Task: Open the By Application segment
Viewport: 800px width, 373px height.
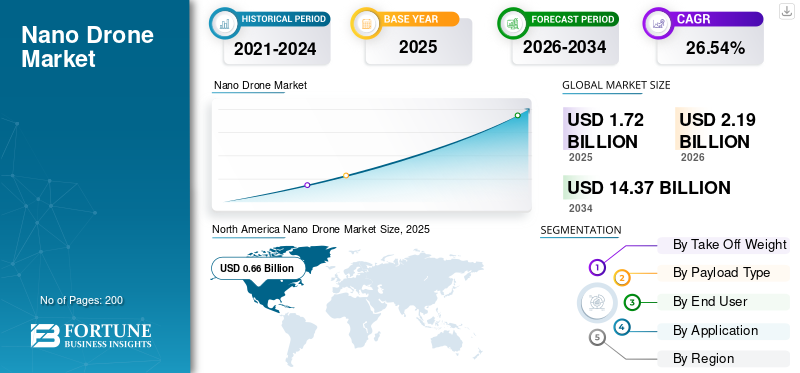Action: [715, 330]
